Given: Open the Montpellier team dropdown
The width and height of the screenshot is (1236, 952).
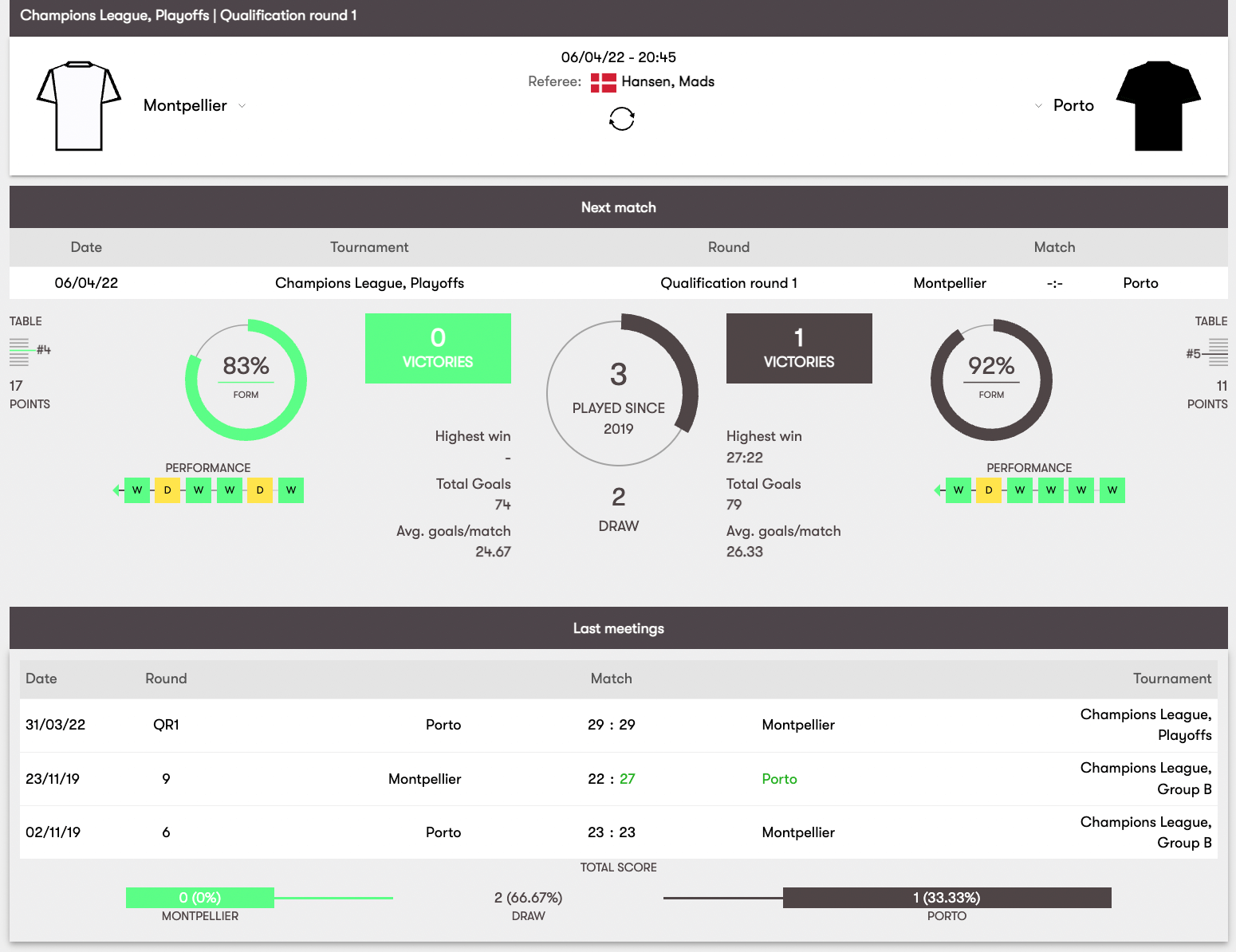Looking at the screenshot, I should tap(242, 106).
